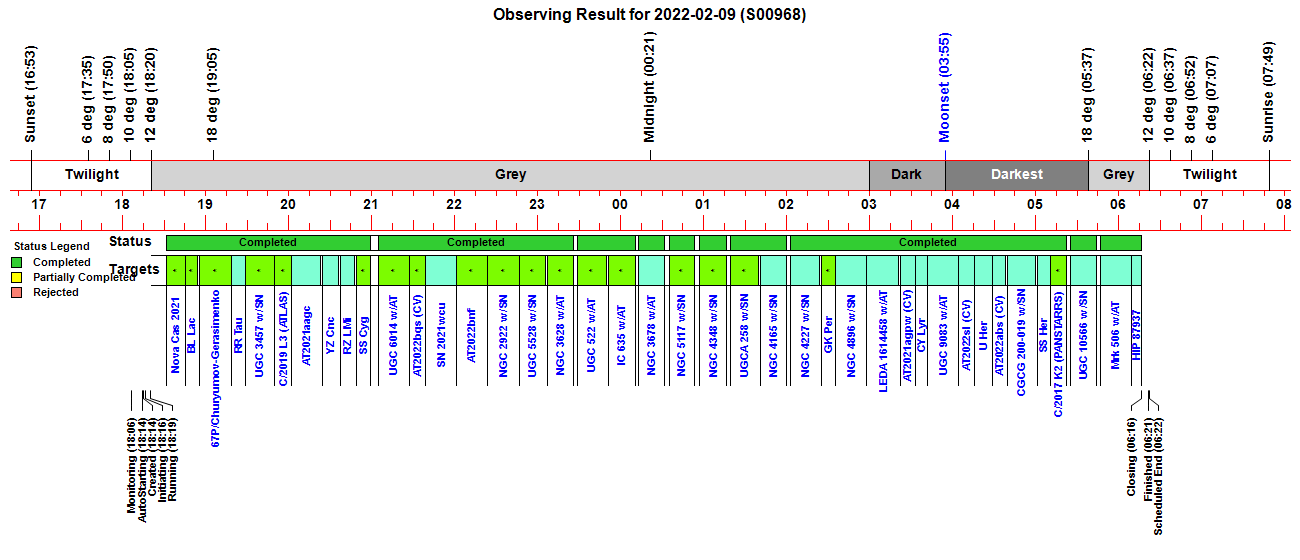Open IC 635 w/AT target
Image resolution: width=1300 pixels, height=560 pixels.
coord(621,336)
